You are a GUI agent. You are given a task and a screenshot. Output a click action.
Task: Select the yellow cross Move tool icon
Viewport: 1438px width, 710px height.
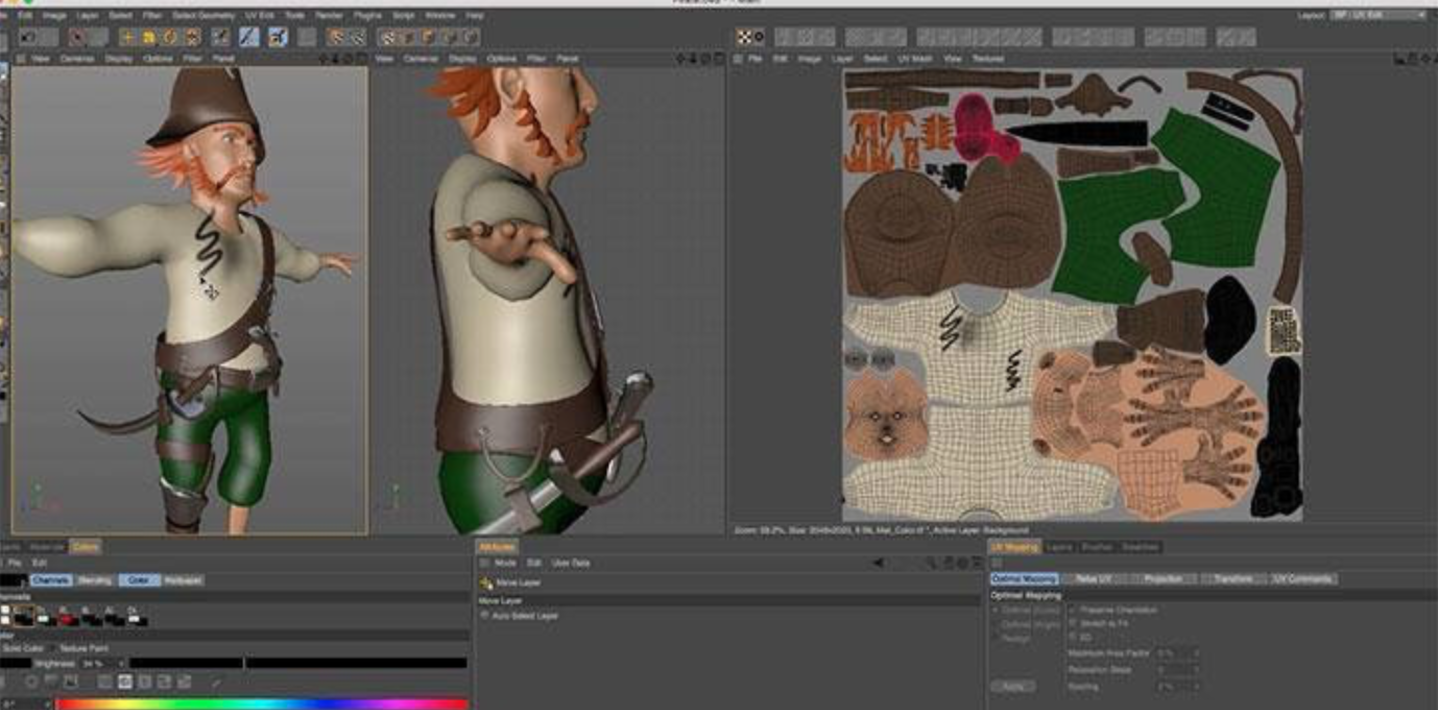(x=127, y=37)
